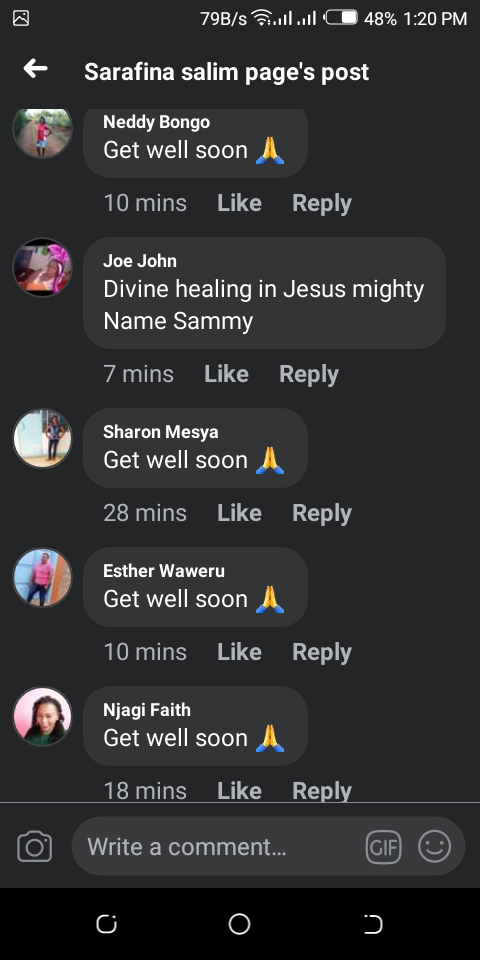Open Neddy Bongo's profile picture
Viewport: 480px width, 960px height.
tap(43, 129)
